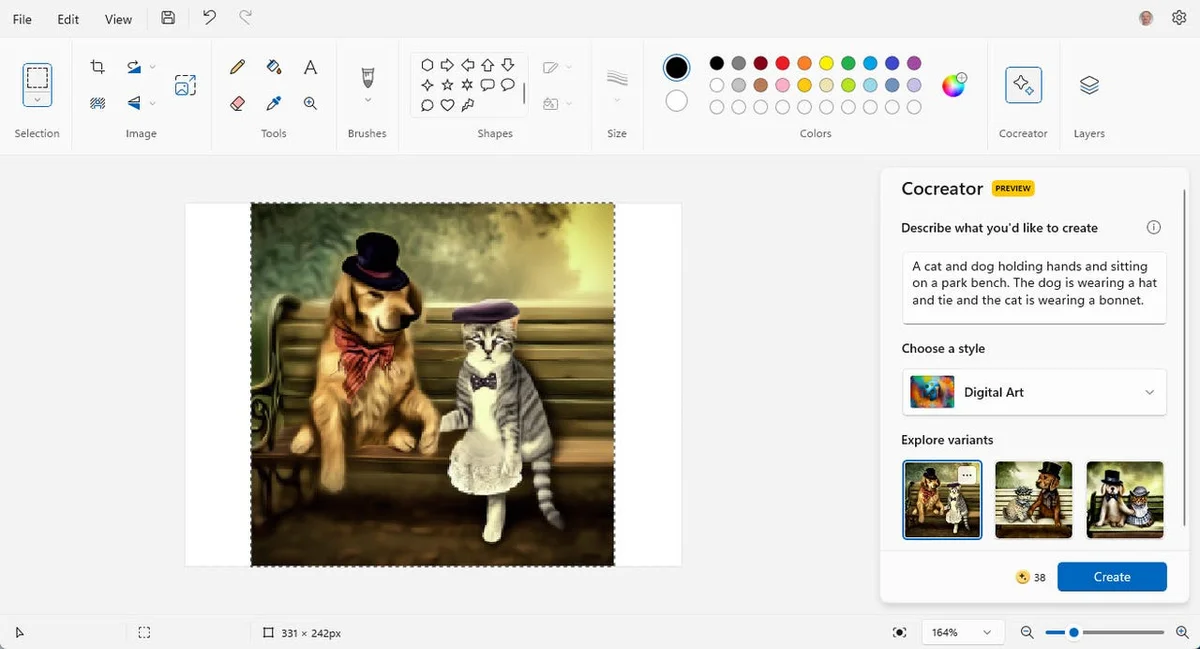Toggle the Cocreator panel button
The image size is (1200, 649).
click(x=1023, y=86)
